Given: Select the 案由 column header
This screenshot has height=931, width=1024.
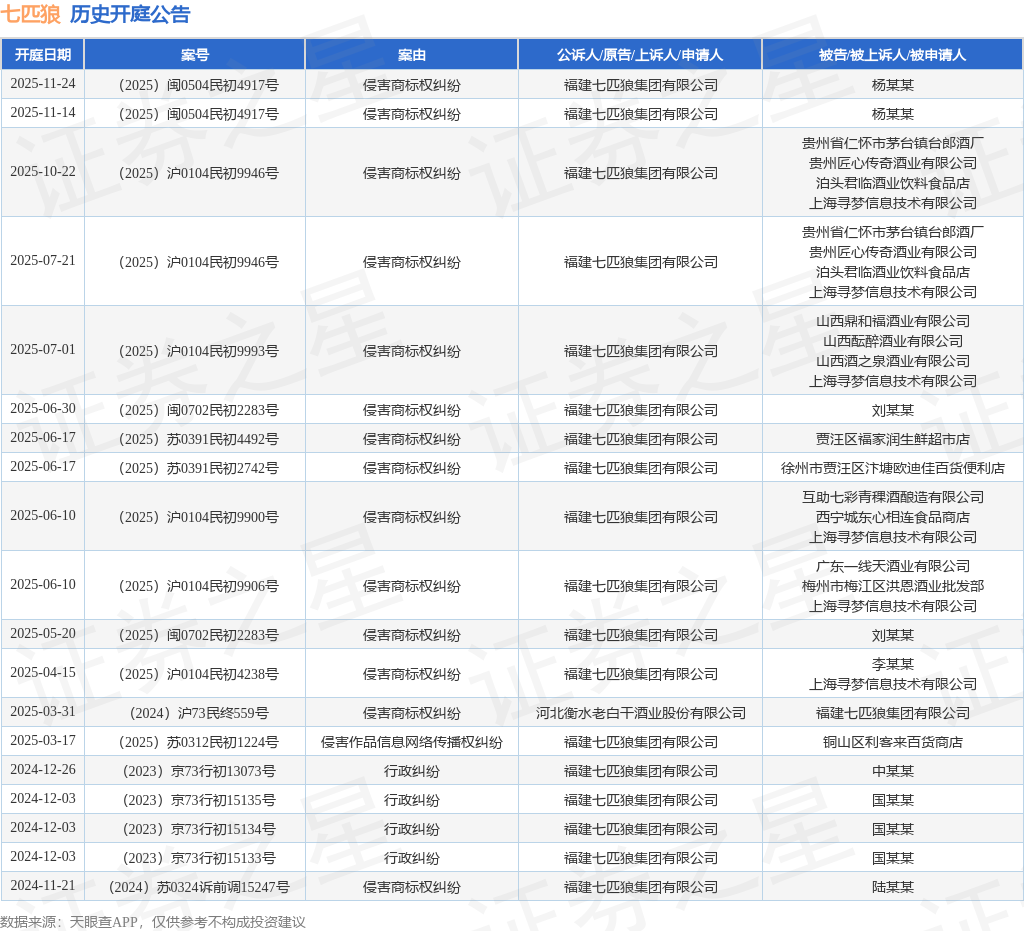Looking at the screenshot, I should pyautogui.click(x=411, y=55).
